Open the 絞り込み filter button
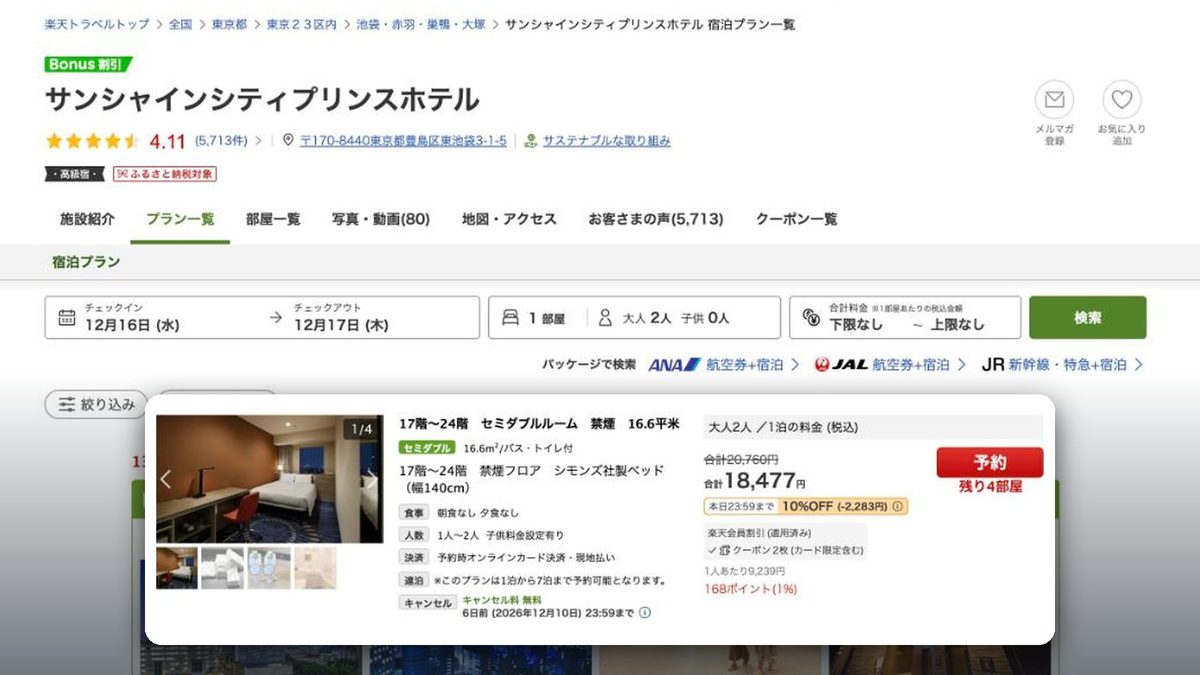Image resolution: width=1200 pixels, height=675 pixels. [96, 404]
